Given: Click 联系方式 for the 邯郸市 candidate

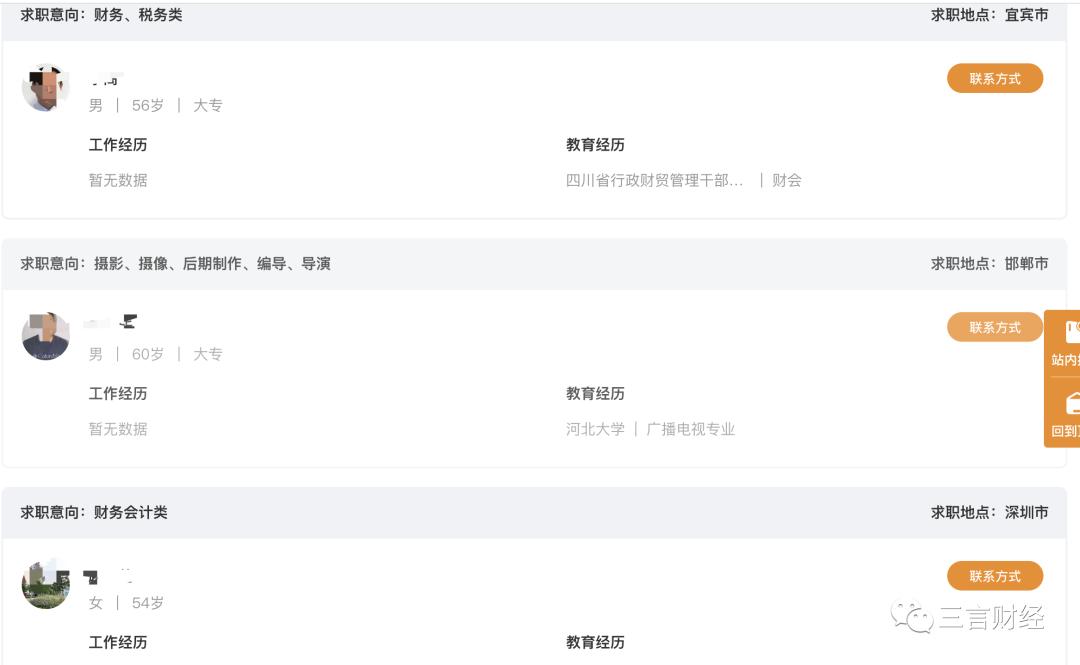Looking at the screenshot, I should click(x=995, y=327).
